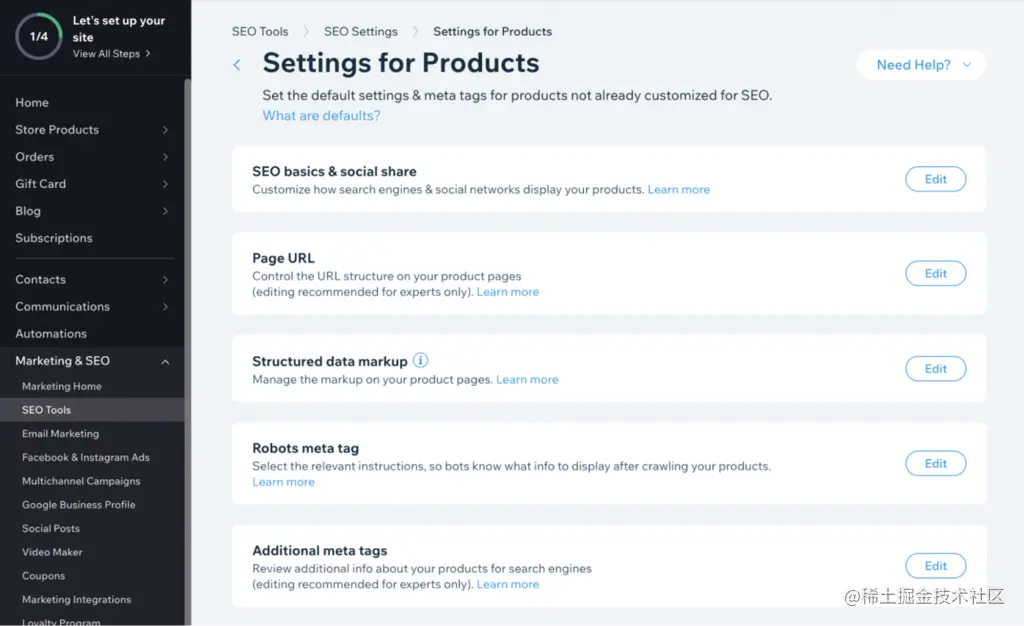Screen dimensions: 1024x626
Task: Edit SEO basics & social share settings
Action: (935, 179)
